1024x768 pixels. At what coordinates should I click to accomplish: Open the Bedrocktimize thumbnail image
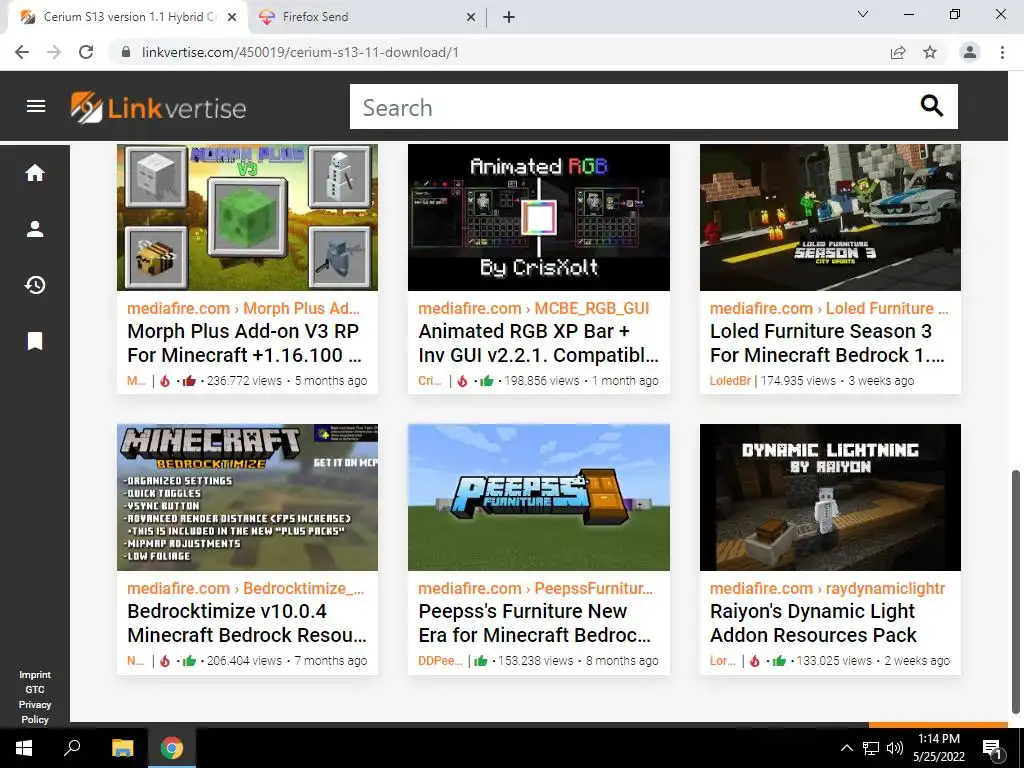248,497
